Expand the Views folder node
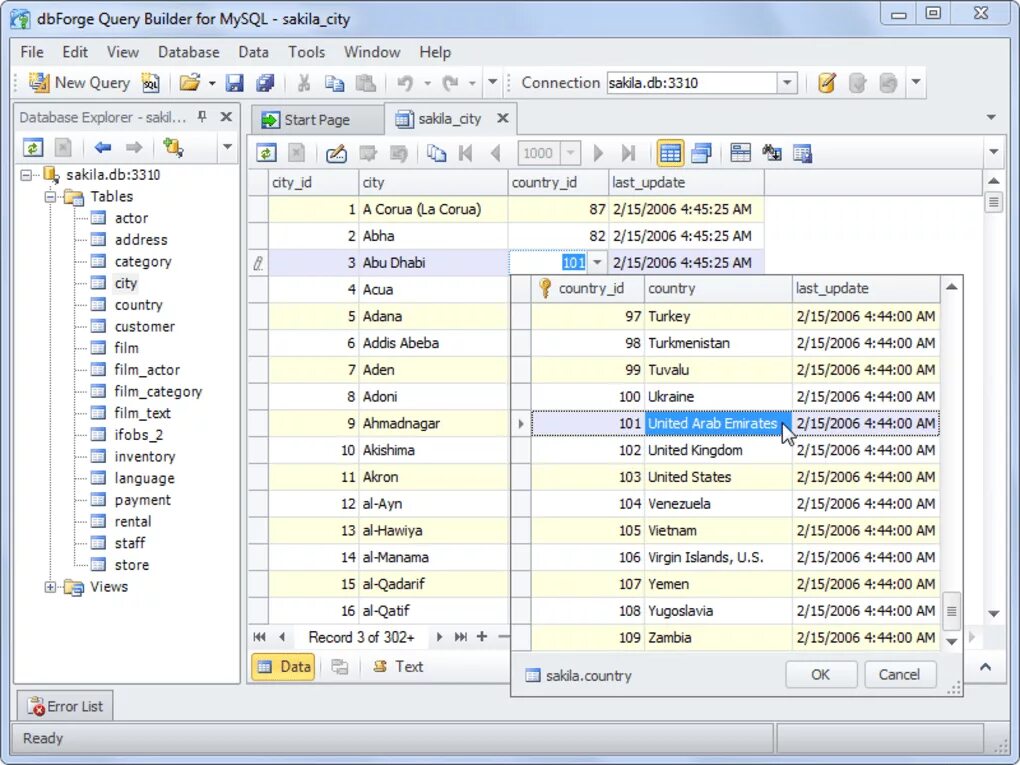This screenshot has height=765, width=1020. 50,587
